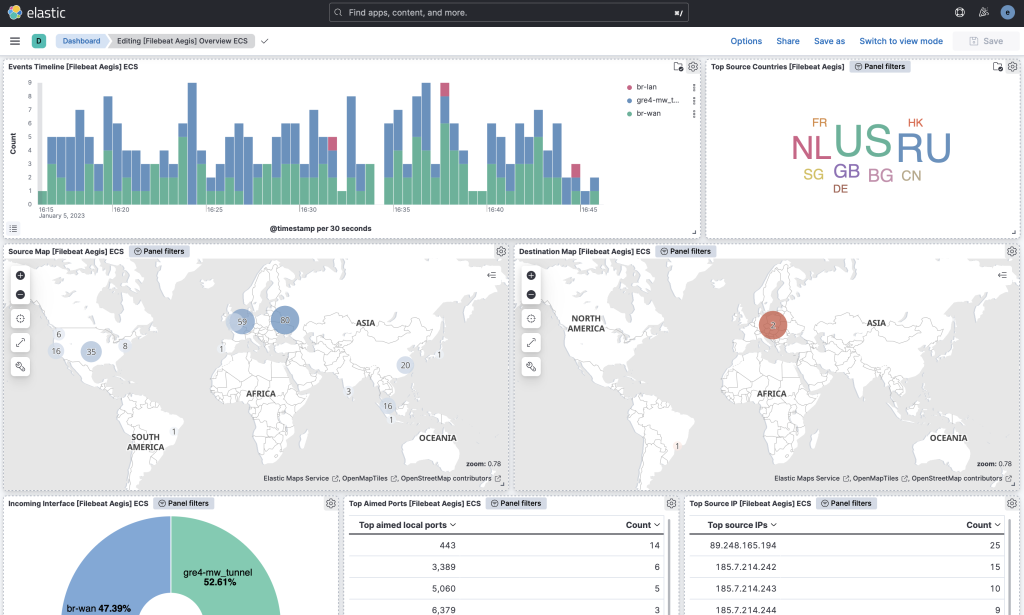This screenshot has height=615, width=1024.
Task: Open the Options menu
Action: click(x=746, y=41)
